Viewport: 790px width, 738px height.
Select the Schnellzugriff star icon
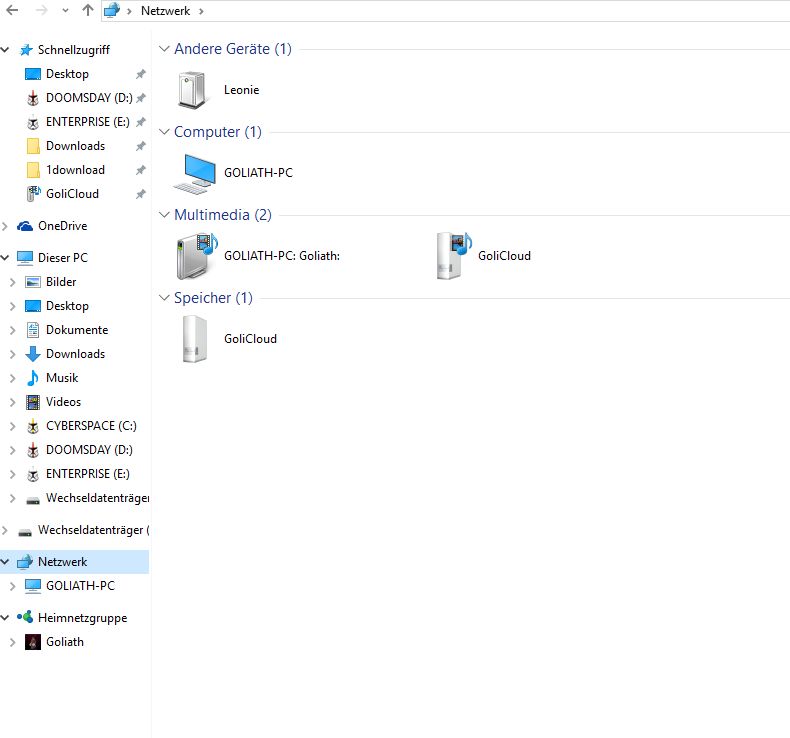(x=26, y=50)
